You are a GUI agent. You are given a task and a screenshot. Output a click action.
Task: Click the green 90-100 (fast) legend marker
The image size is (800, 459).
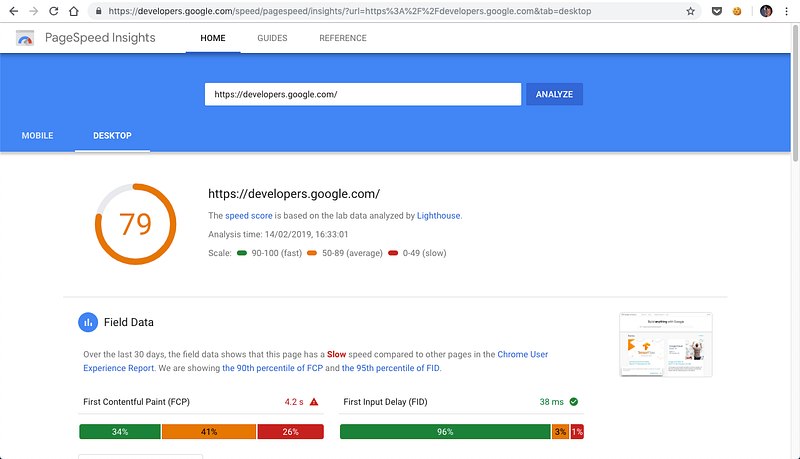click(x=242, y=253)
